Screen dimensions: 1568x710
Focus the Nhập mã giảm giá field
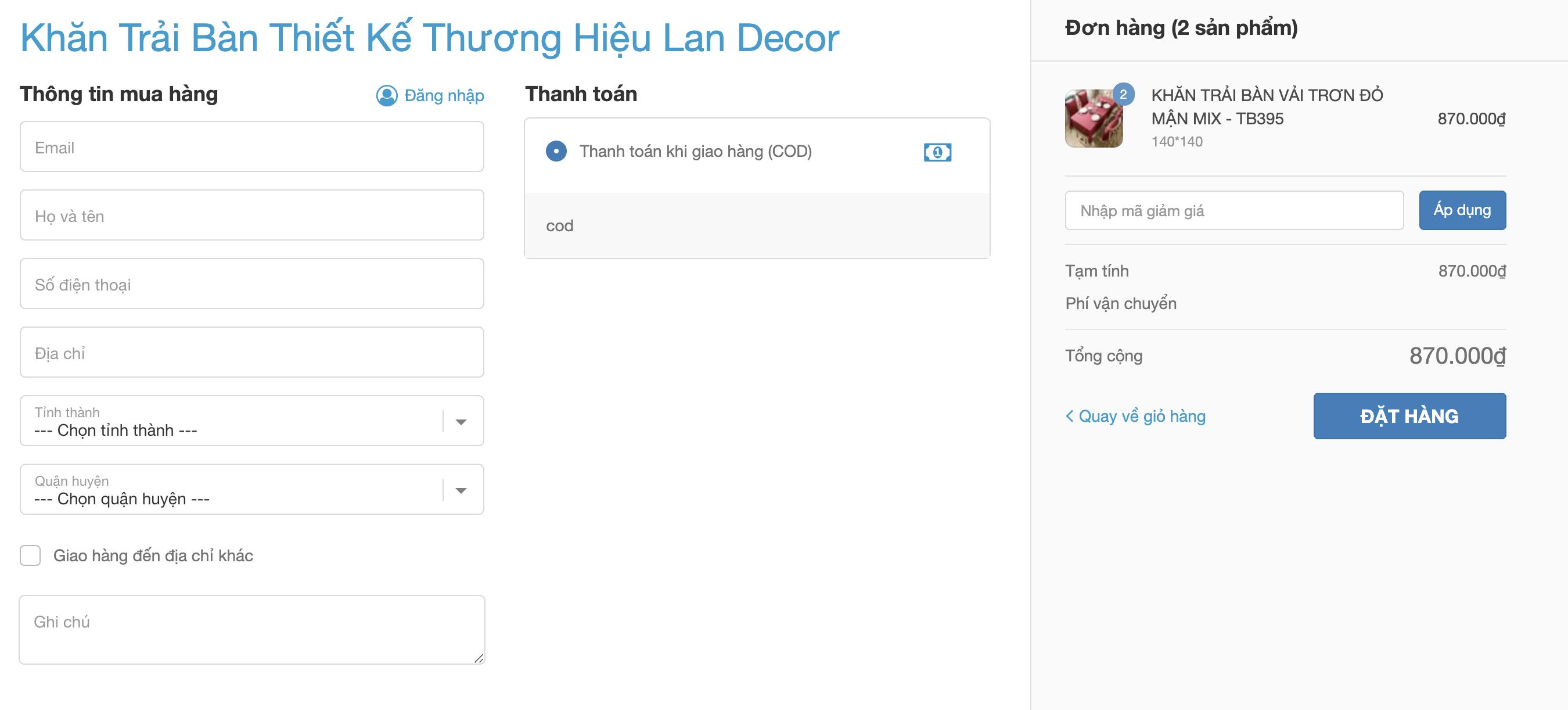(1234, 211)
